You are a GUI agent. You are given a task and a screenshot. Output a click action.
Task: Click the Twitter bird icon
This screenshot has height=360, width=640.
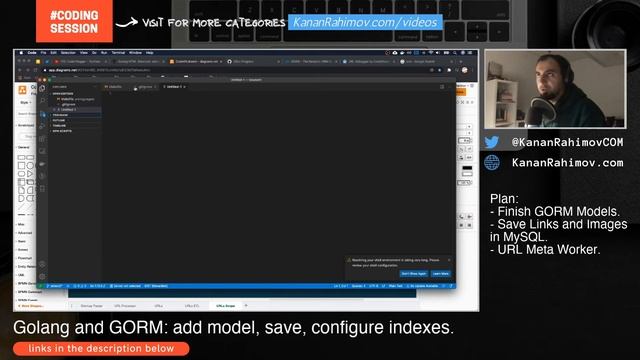(x=492, y=142)
